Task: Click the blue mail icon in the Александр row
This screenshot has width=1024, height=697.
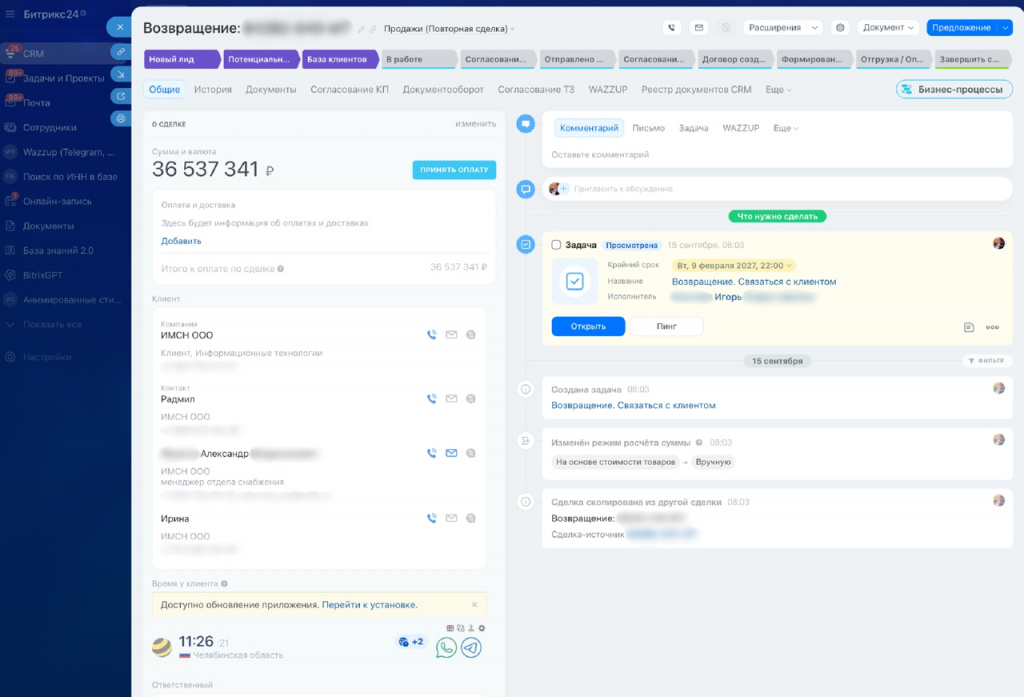Action: pyautogui.click(x=451, y=453)
